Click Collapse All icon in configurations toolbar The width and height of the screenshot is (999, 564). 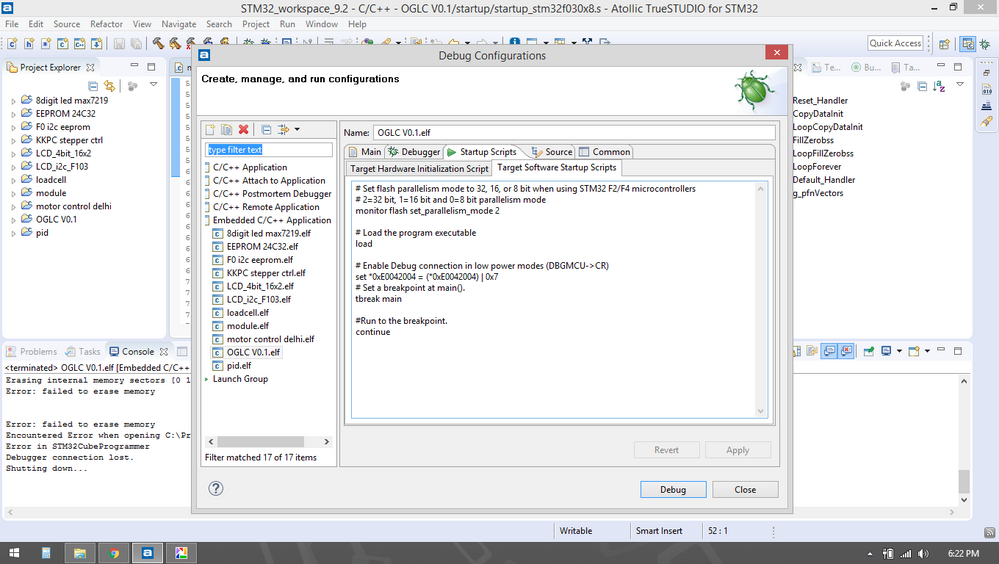click(266, 129)
